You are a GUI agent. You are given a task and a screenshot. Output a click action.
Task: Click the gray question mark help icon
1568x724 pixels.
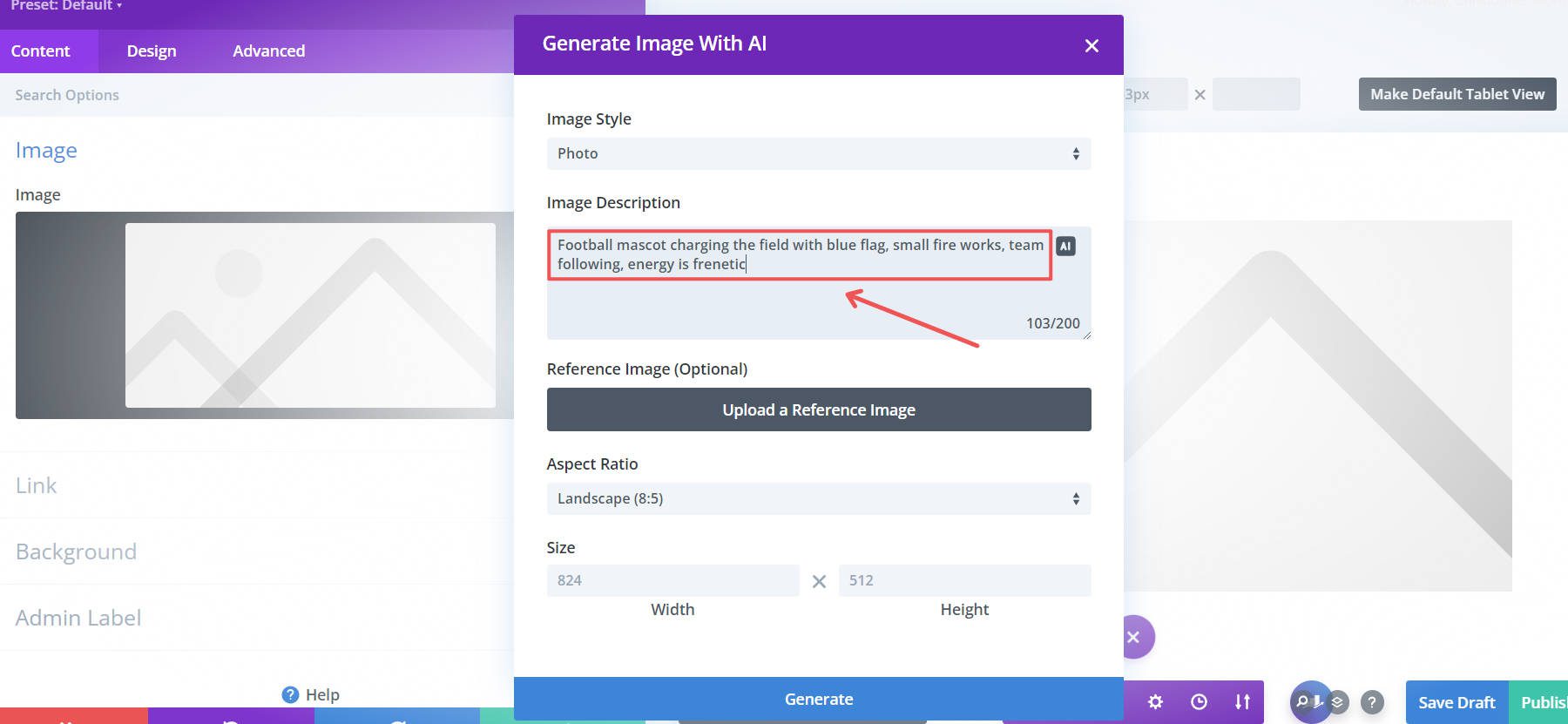coord(1372,702)
